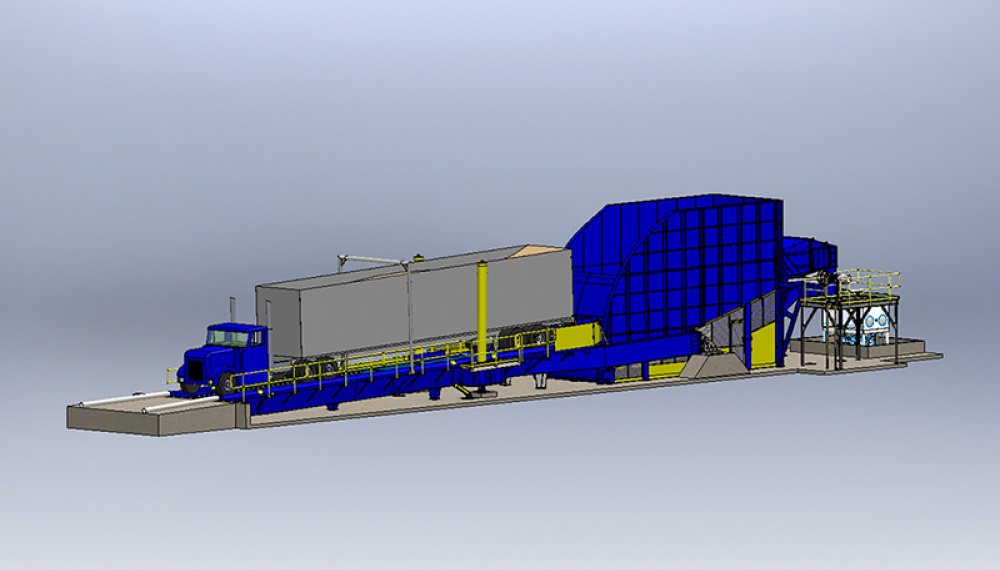The height and width of the screenshot is (570, 1000).
Task: Select the concrete base slab under truck
Action: 156,413
